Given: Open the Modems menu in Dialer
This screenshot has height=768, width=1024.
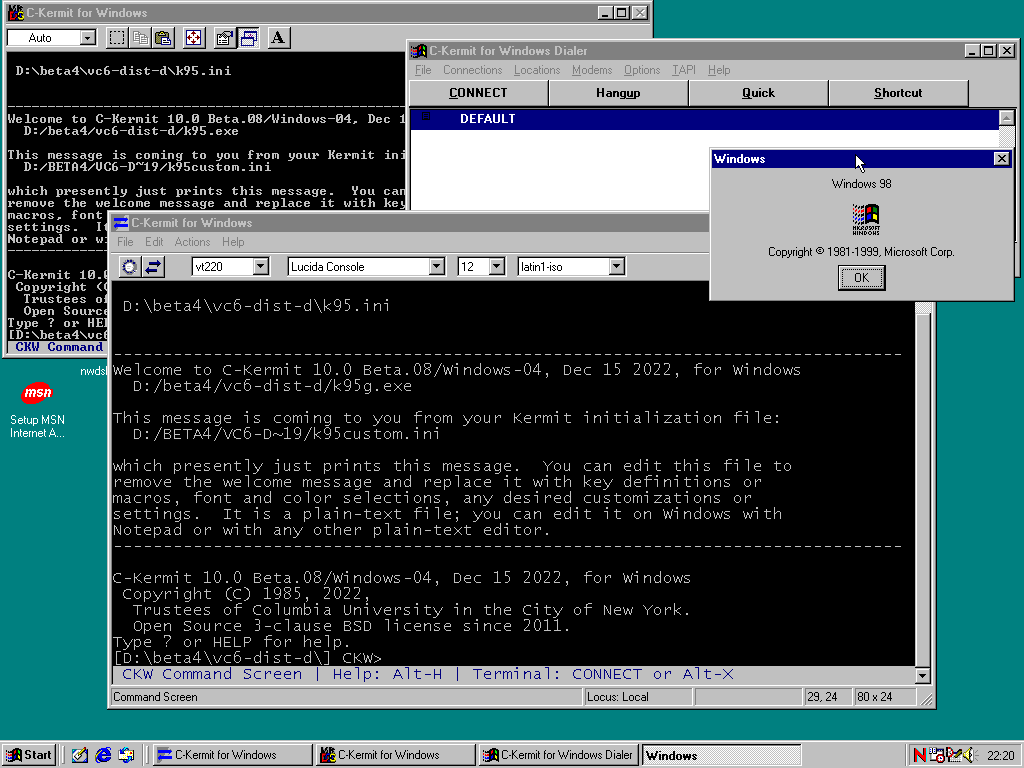Looking at the screenshot, I should (592, 70).
